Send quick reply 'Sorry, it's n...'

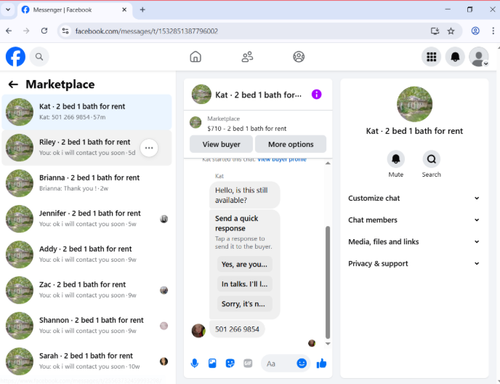click(x=245, y=304)
